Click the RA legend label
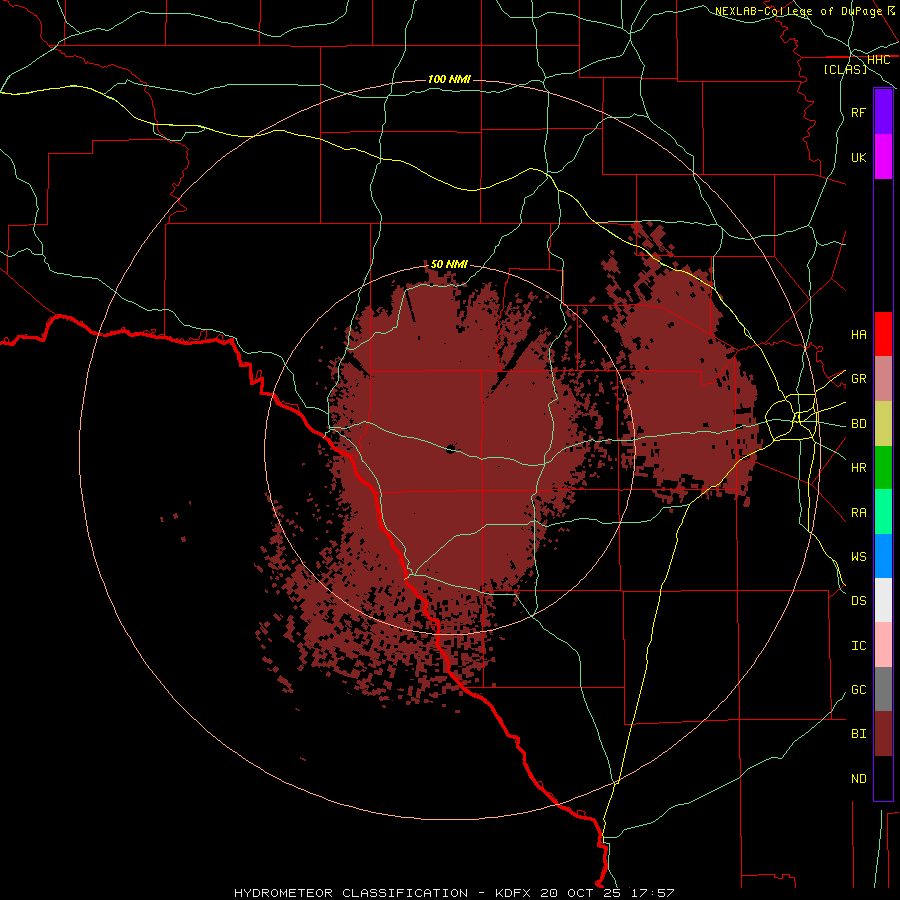The width and height of the screenshot is (900, 900). click(858, 513)
